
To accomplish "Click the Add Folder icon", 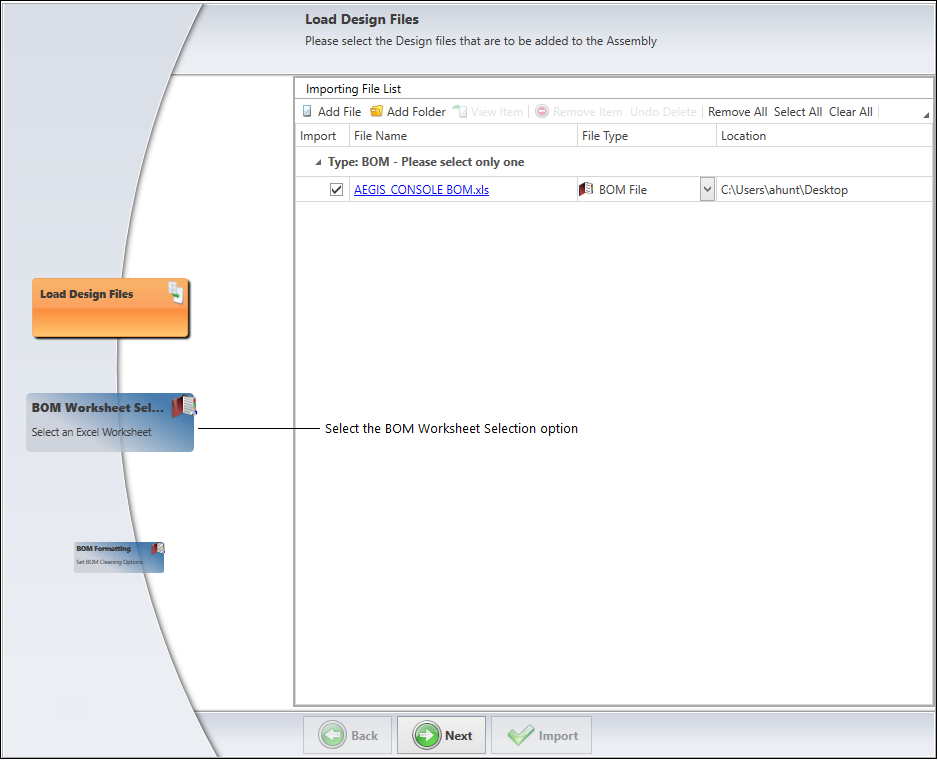I will click(377, 111).
